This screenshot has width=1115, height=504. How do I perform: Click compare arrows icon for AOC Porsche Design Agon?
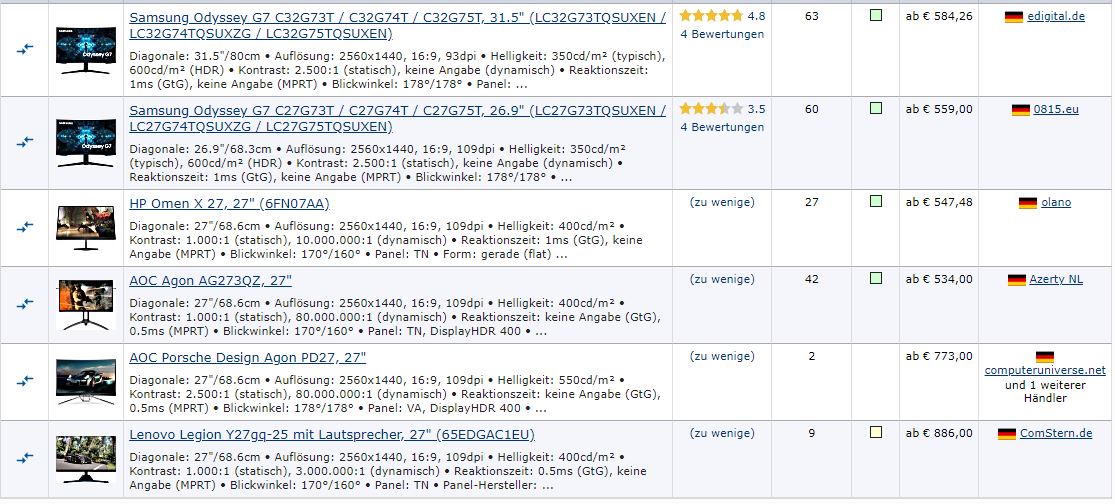(x=25, y=381)
